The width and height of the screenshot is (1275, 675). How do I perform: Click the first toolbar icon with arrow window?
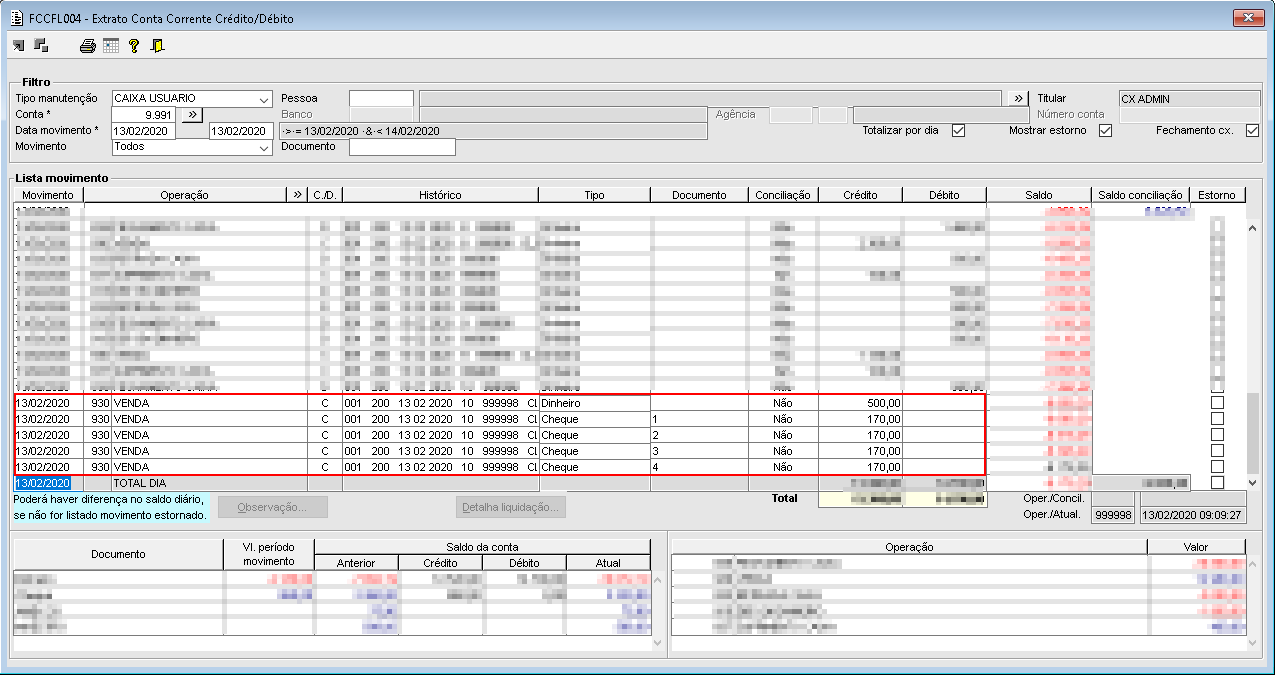19,45
